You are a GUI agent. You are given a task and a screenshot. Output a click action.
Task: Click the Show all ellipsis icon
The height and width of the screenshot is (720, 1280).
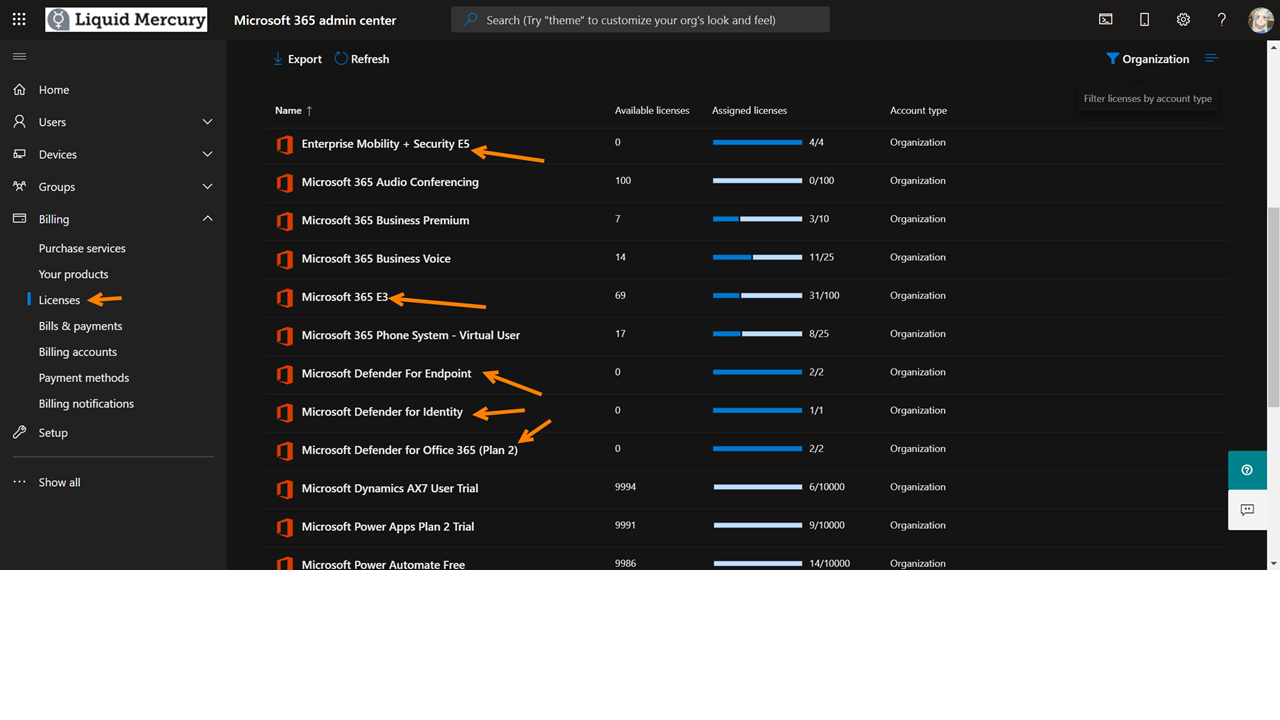click(19, 482)
